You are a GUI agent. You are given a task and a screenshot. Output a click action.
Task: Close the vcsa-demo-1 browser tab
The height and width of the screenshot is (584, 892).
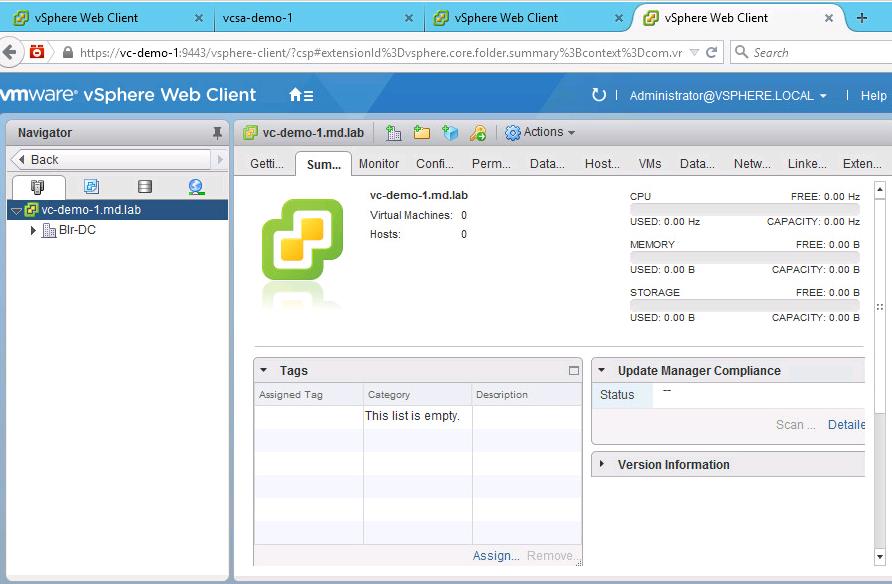pyautogui.click(x=408, y=18)
